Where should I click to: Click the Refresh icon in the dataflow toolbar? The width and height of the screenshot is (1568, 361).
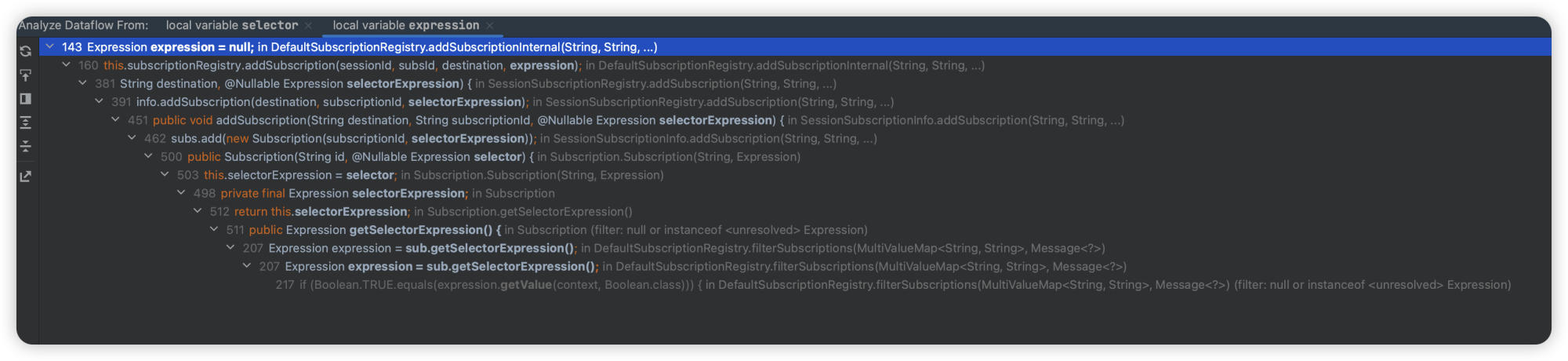click(25, 51)
